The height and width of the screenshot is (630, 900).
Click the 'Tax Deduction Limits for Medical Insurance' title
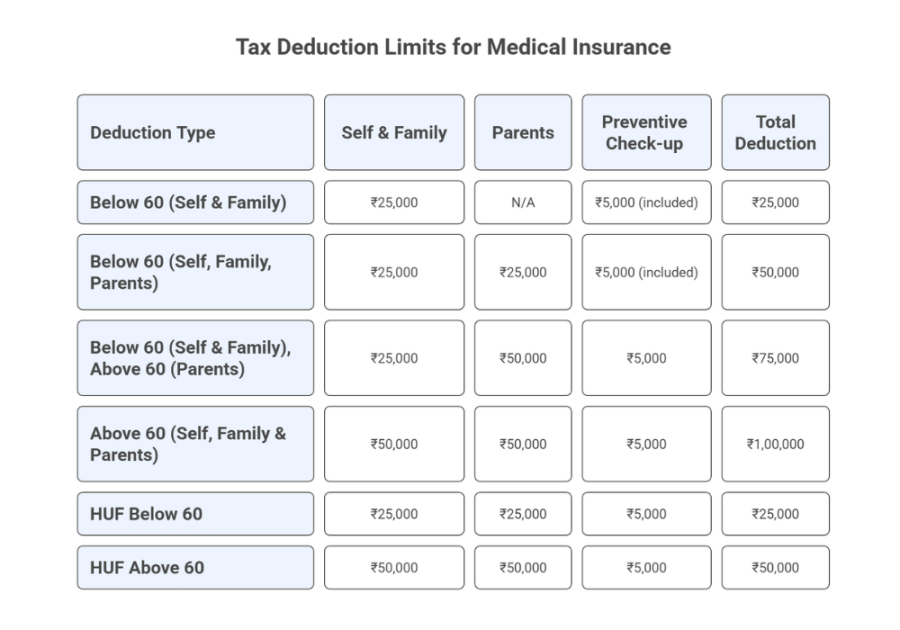[453, 47]
